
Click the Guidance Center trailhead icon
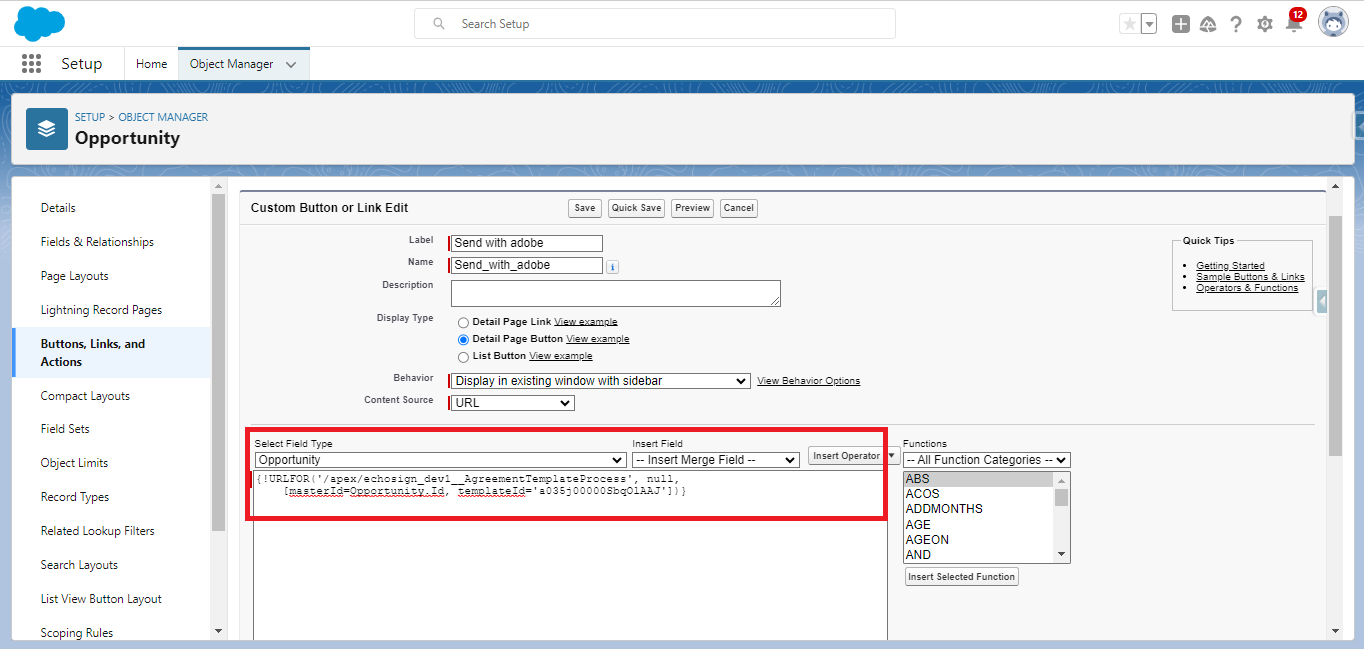pyautogui.click(x=1208, y=24)
